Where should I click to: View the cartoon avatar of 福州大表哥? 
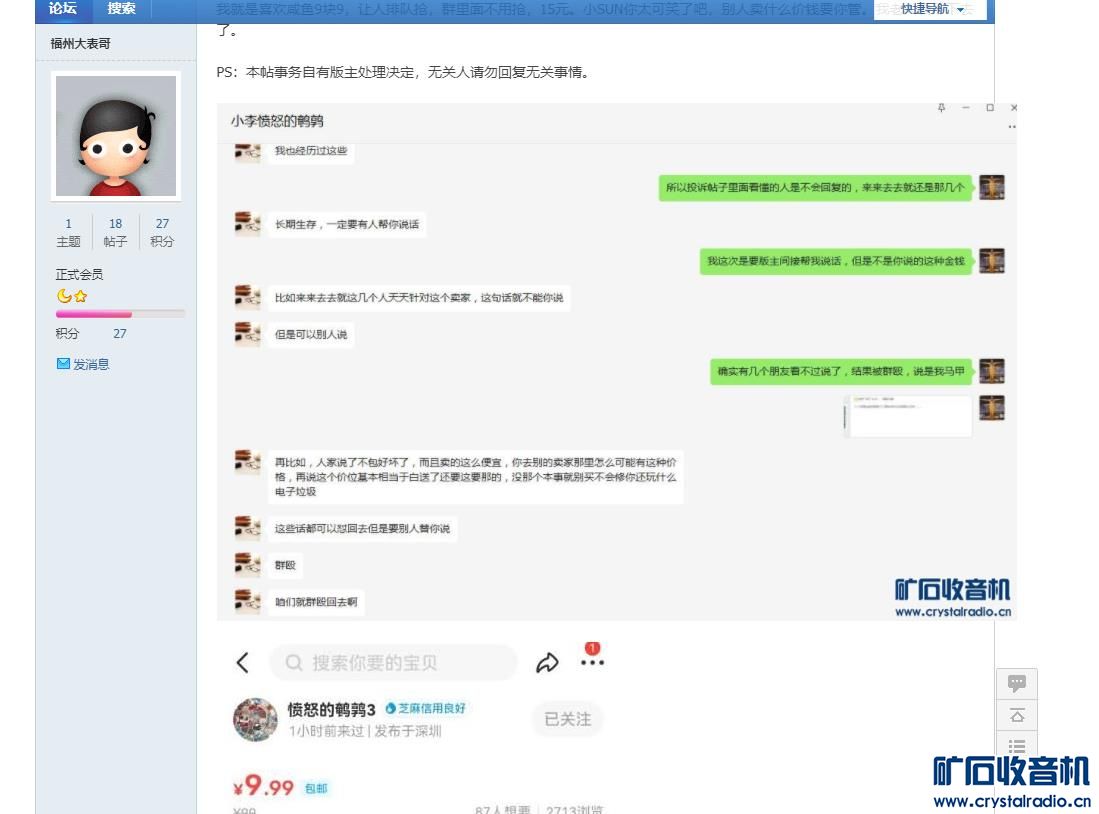(x=116, y=136)
